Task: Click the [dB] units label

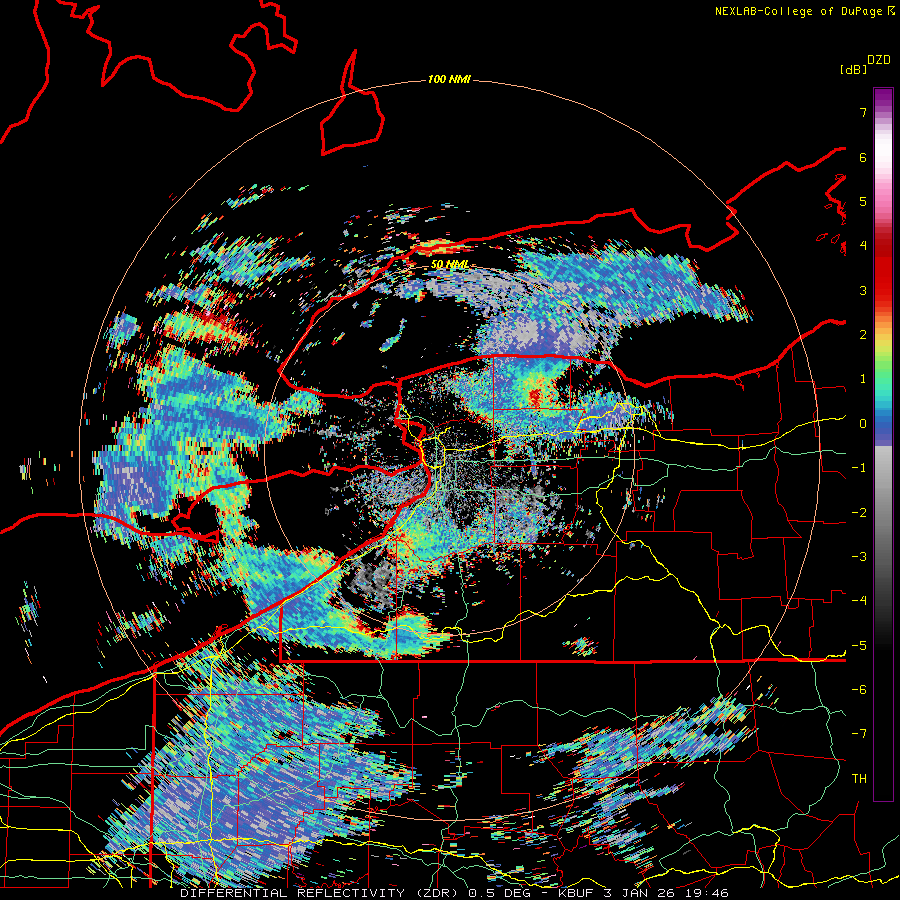Action: (x=854, y=70)
